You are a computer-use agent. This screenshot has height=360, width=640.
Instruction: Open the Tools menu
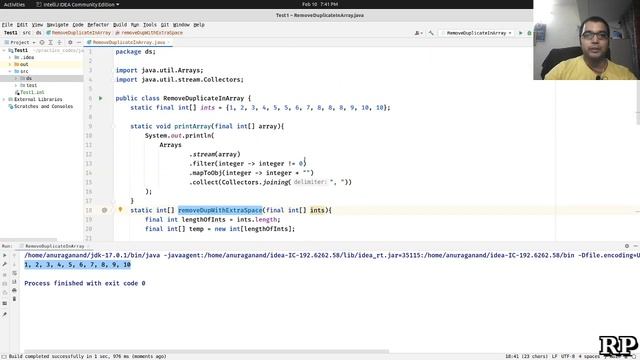point(150,25)
